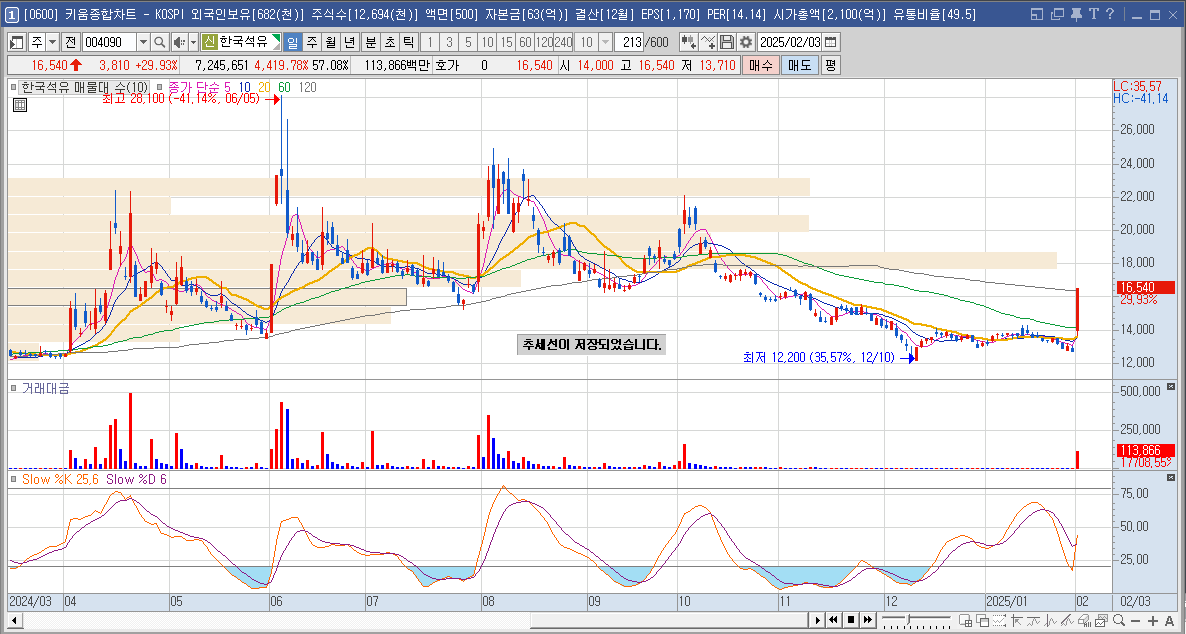Select the 분 minute period toggle
The width and height of the screenshot is (1186, 634).
pos(371,42)
